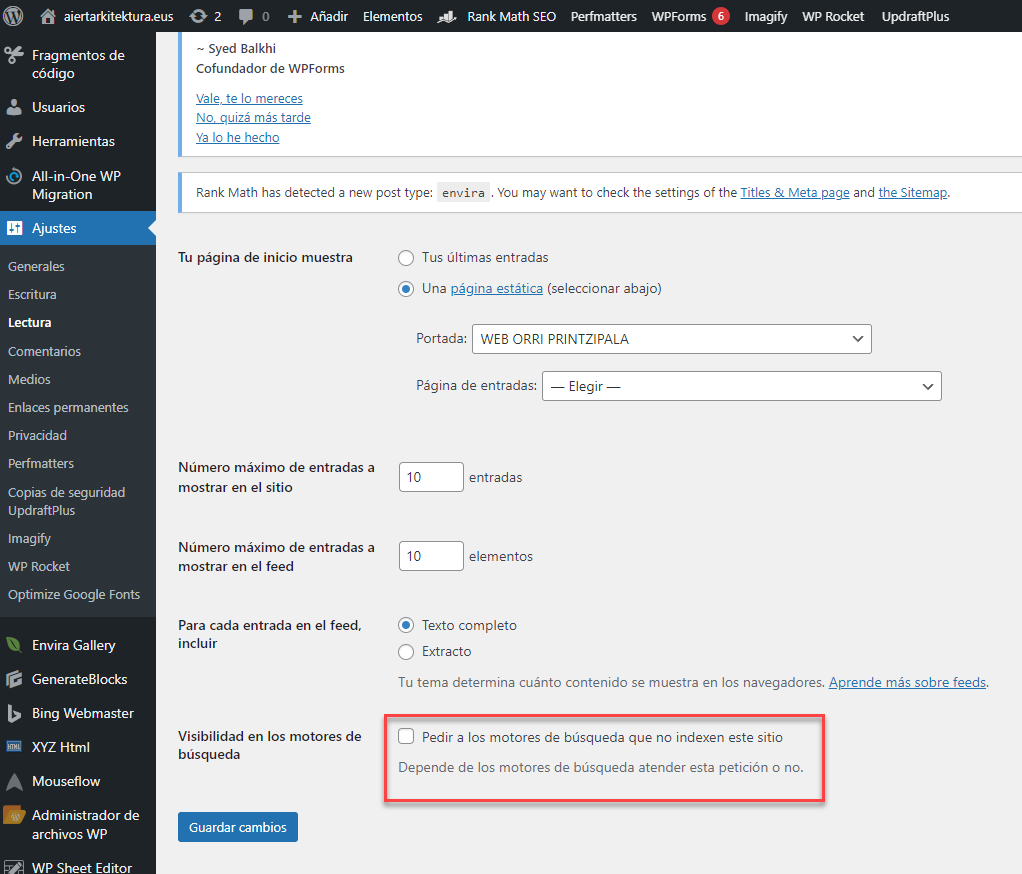Click the XYZ Html icon

(x=14, y=747)
